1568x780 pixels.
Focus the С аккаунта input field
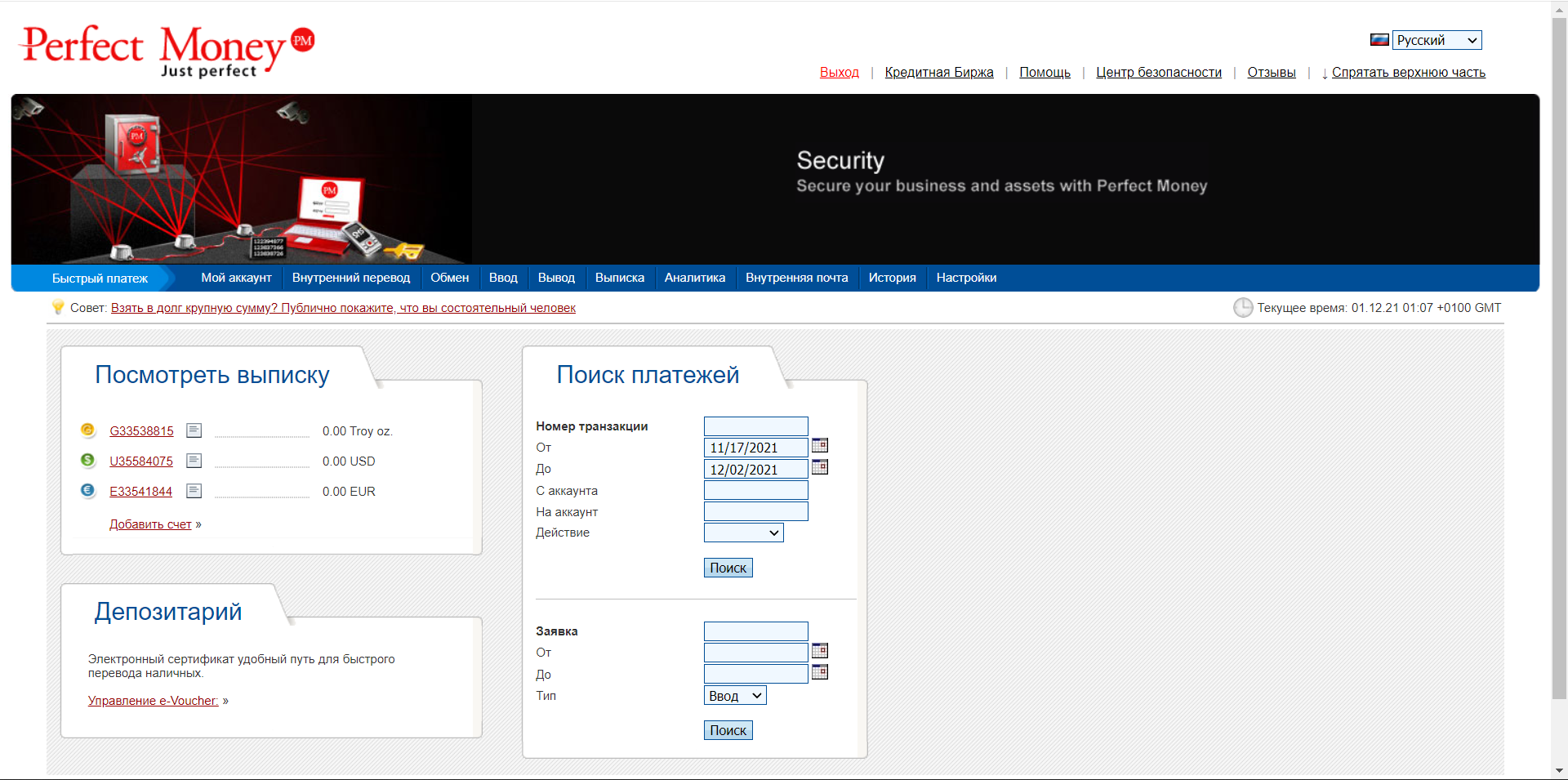(x=756, y=490)
